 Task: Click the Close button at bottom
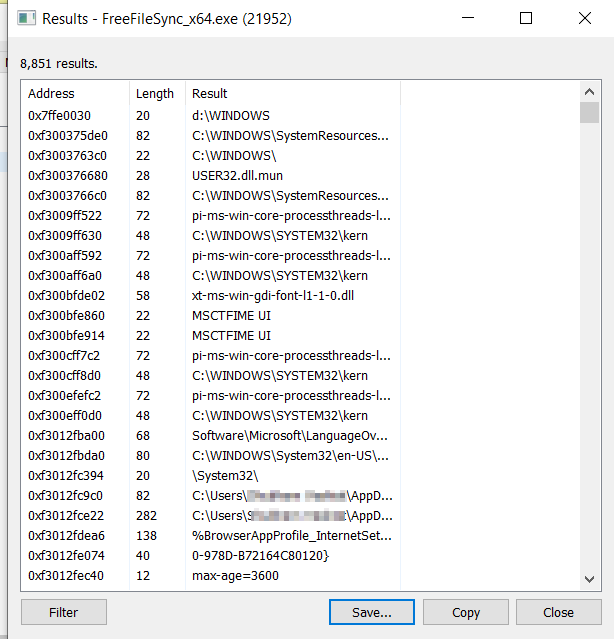[x=558, y=612]
